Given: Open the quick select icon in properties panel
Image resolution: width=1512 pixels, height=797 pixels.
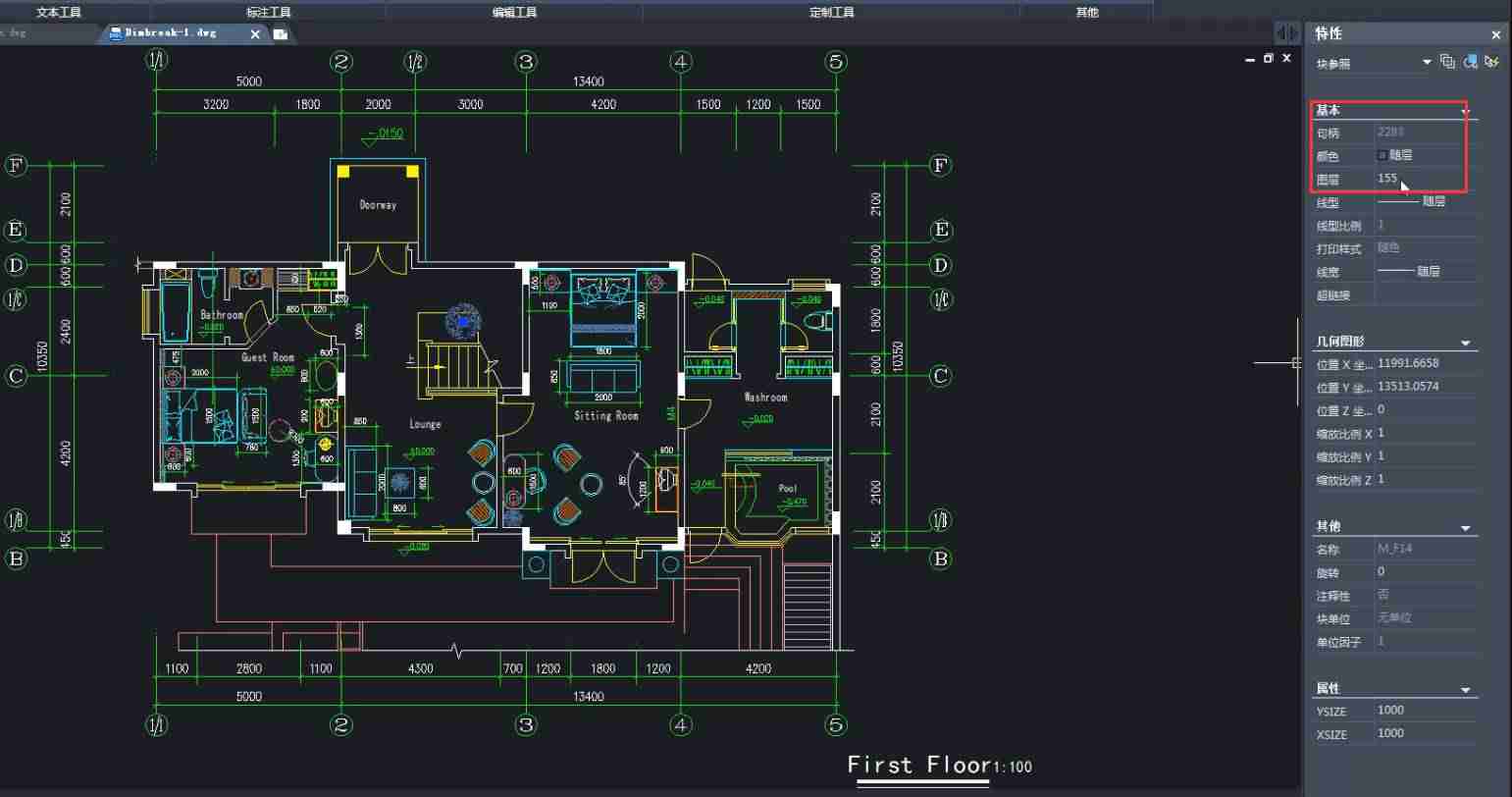Looking at the screenshot, I should point(1492,62).
